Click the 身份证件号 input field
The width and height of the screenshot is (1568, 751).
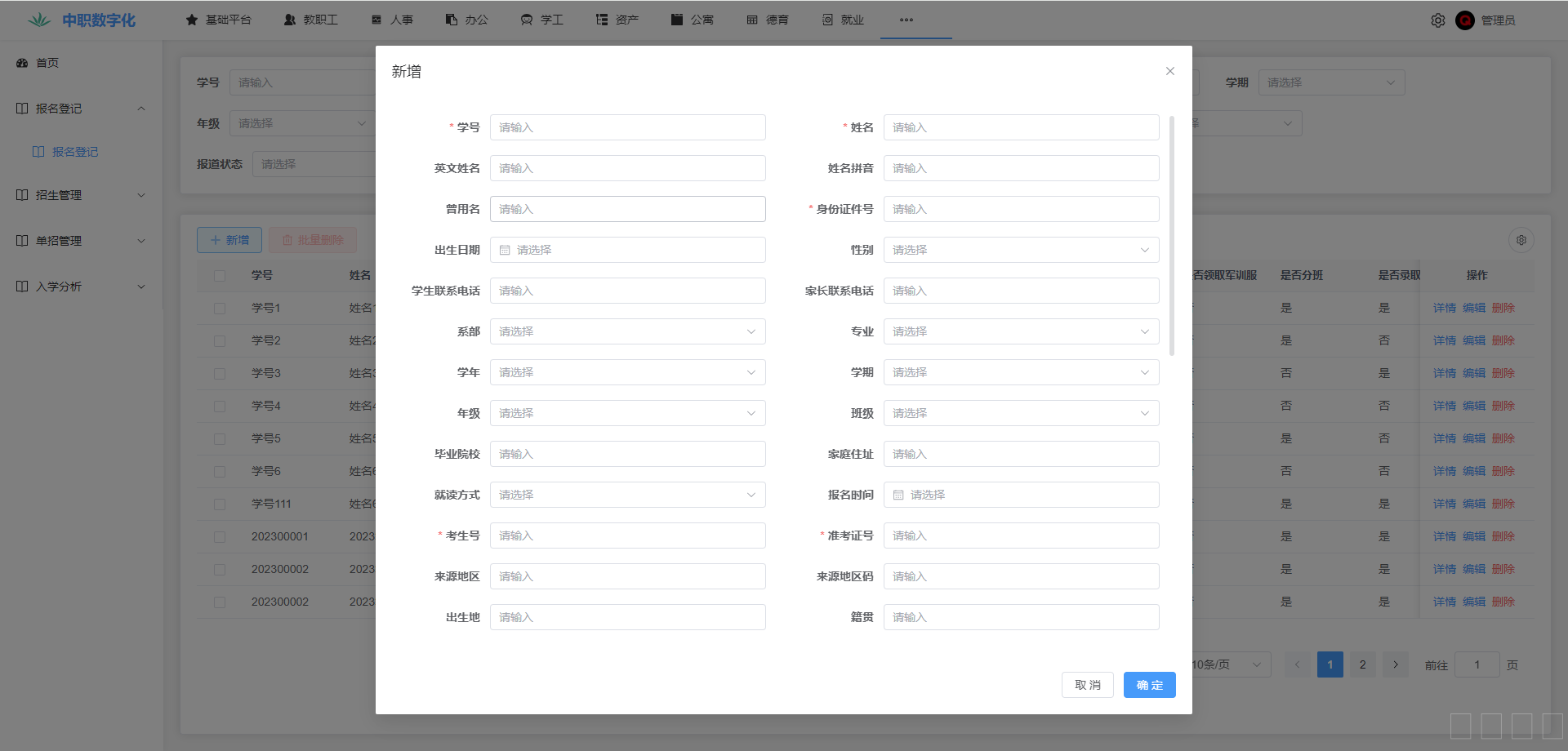(1021, 209)
